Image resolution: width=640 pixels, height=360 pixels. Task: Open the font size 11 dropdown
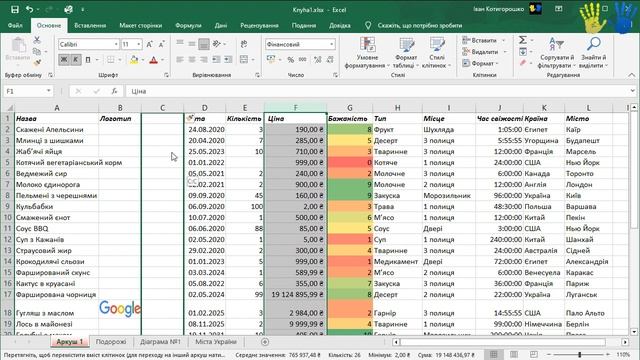click(x=139, y=44)
